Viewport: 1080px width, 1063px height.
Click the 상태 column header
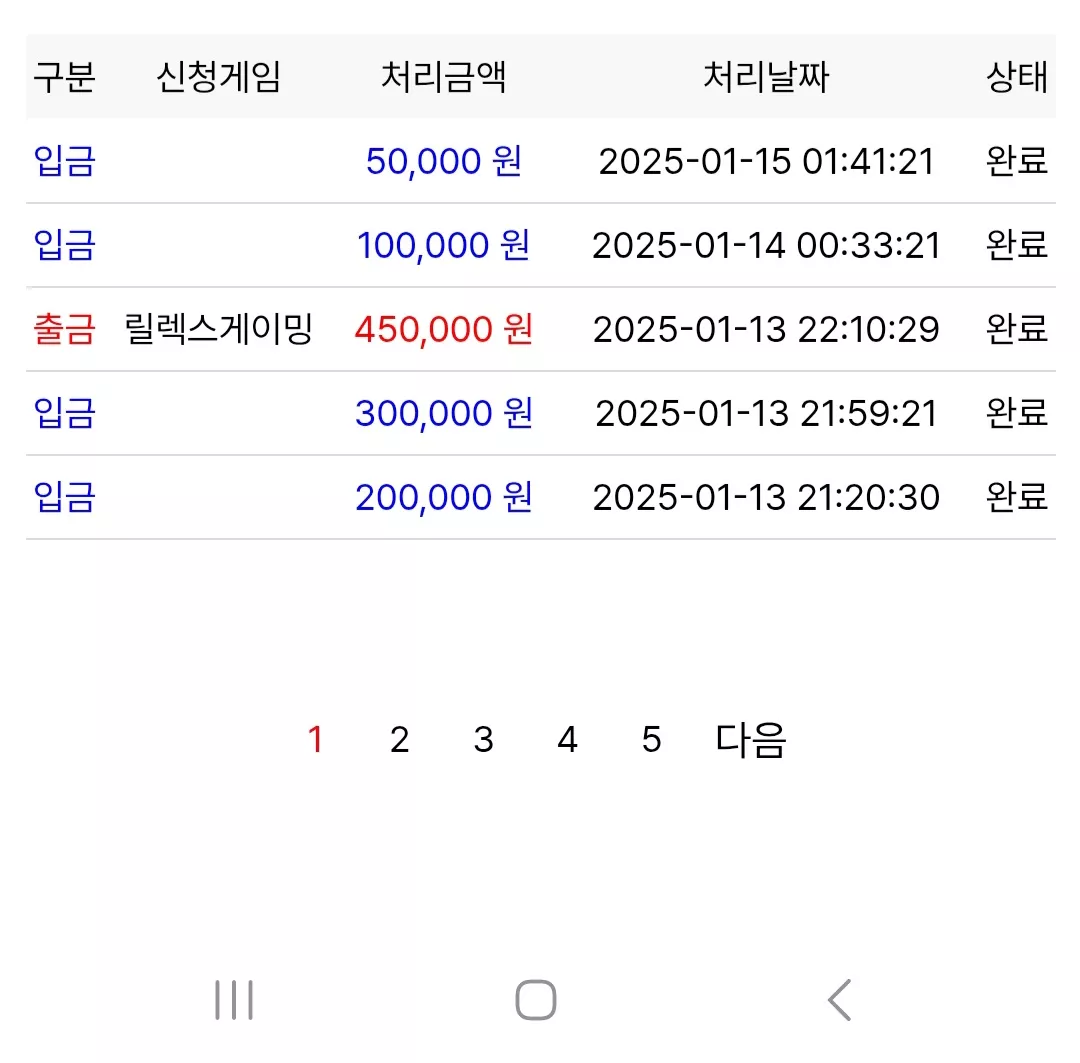point(1017,76)
